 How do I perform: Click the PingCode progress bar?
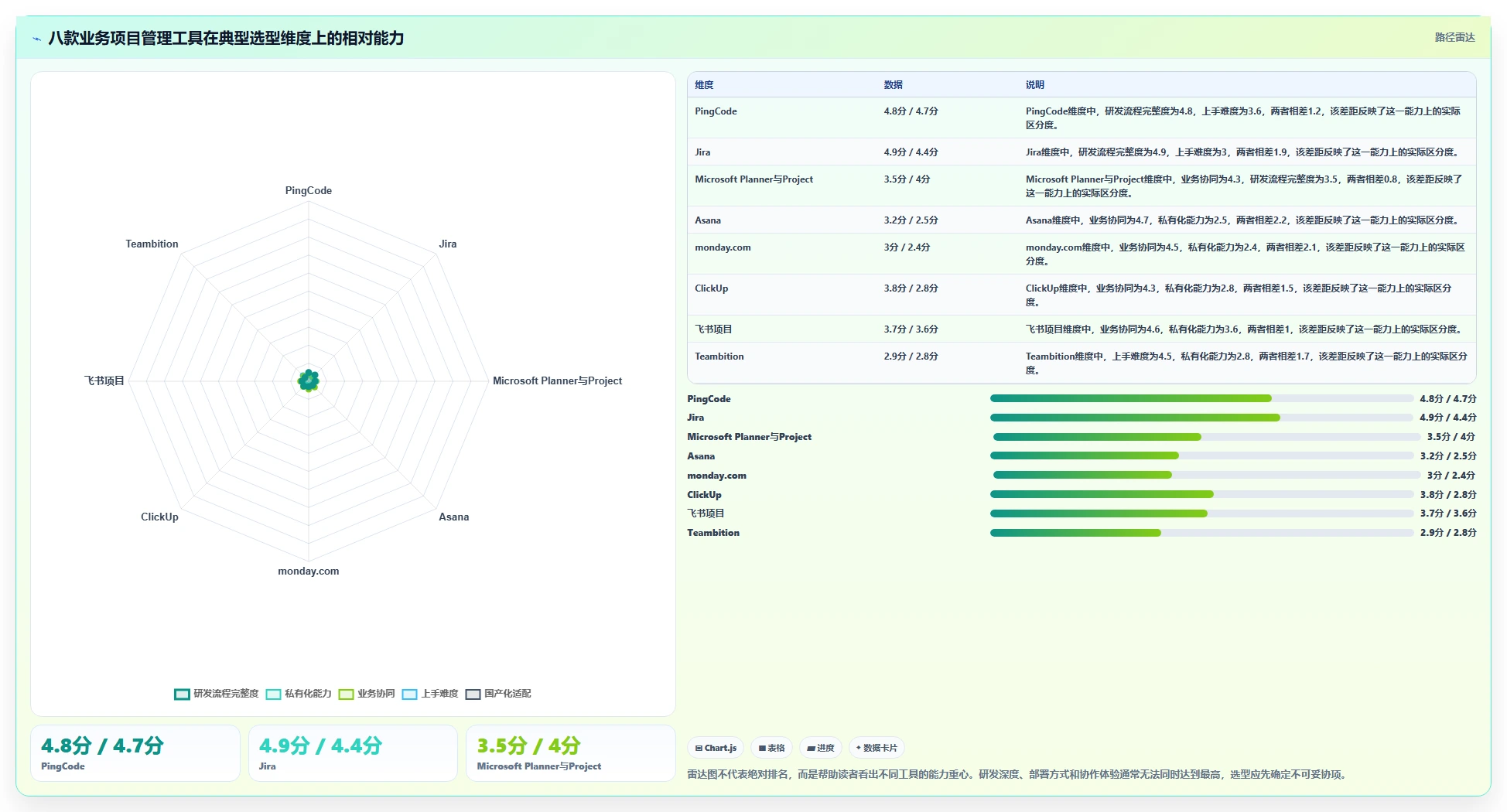pos(1201,399)
